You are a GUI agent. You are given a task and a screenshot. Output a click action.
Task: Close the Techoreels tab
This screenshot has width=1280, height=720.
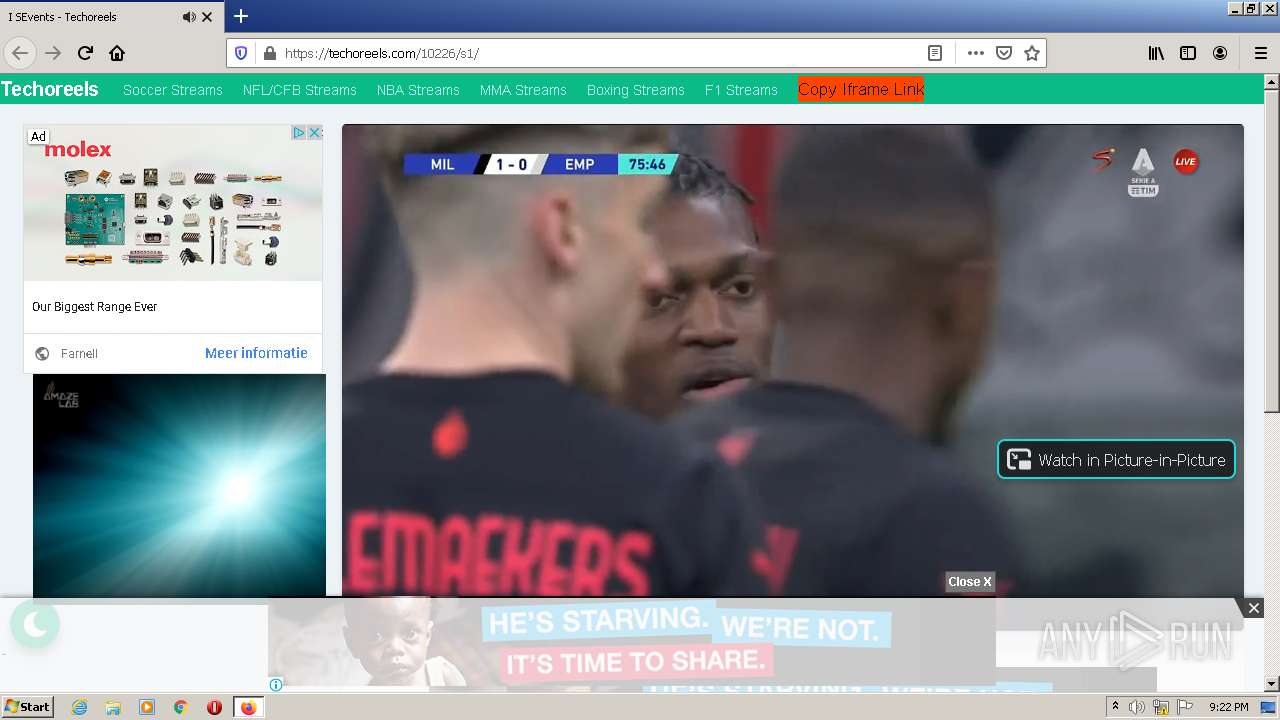(x=207, y=17)
